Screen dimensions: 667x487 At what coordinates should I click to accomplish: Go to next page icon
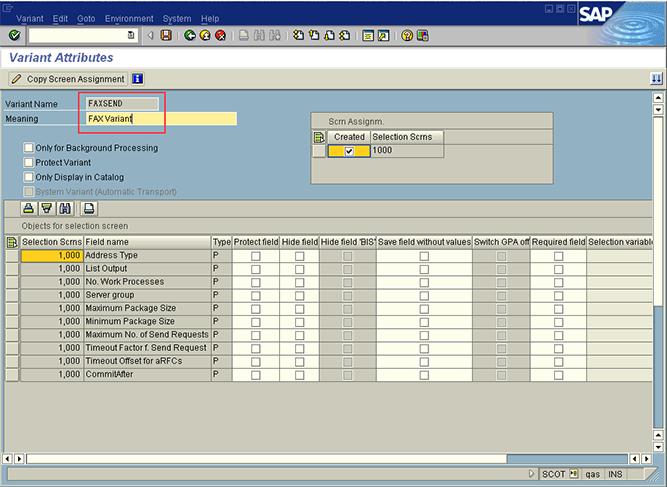click(x=329, y=35)
